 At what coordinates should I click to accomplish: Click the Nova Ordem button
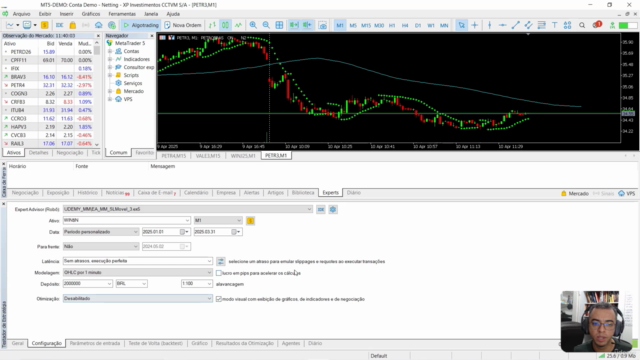click(x=183, y=25)
